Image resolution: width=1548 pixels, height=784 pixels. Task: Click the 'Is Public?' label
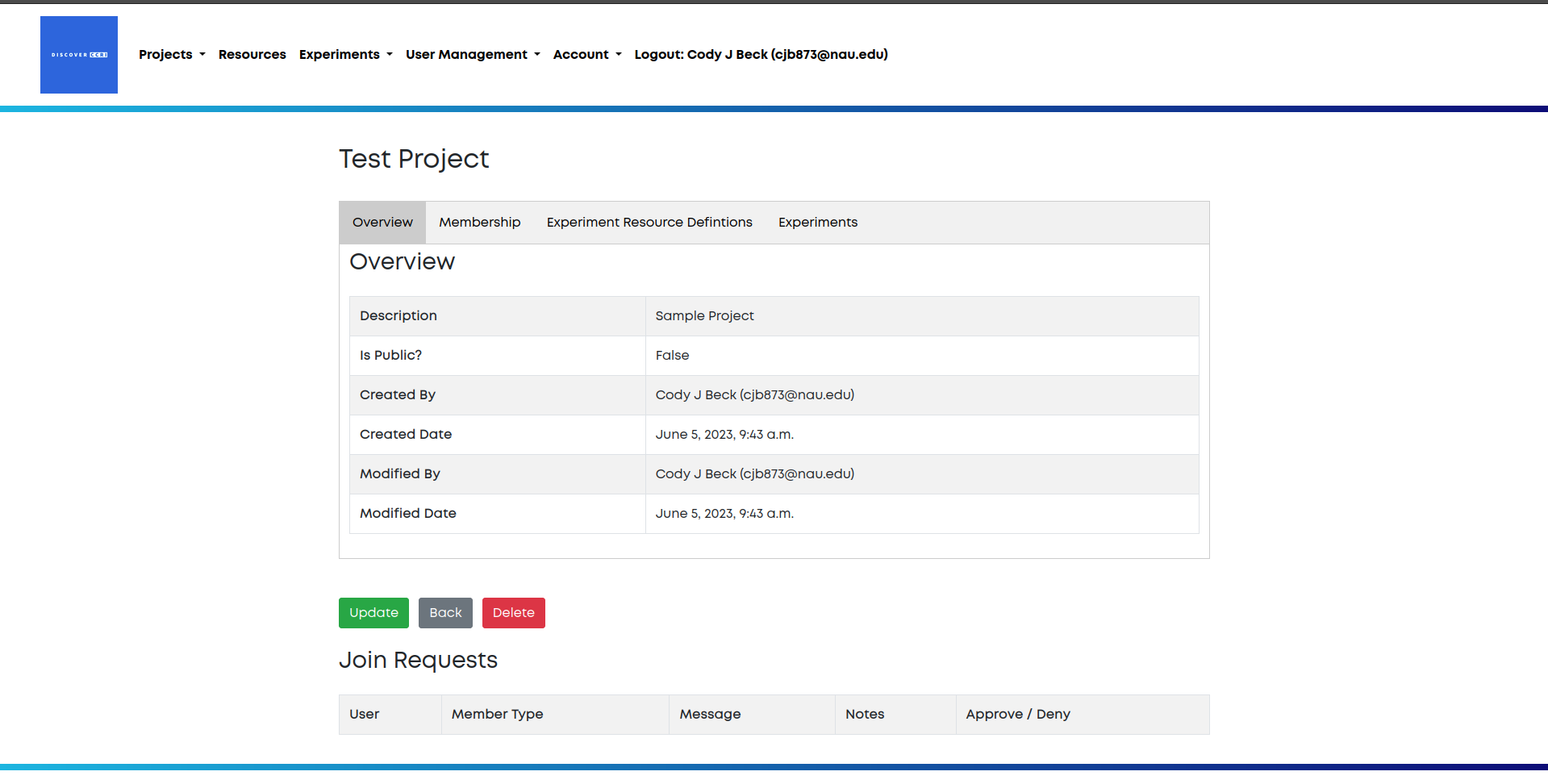pos(390,356)
